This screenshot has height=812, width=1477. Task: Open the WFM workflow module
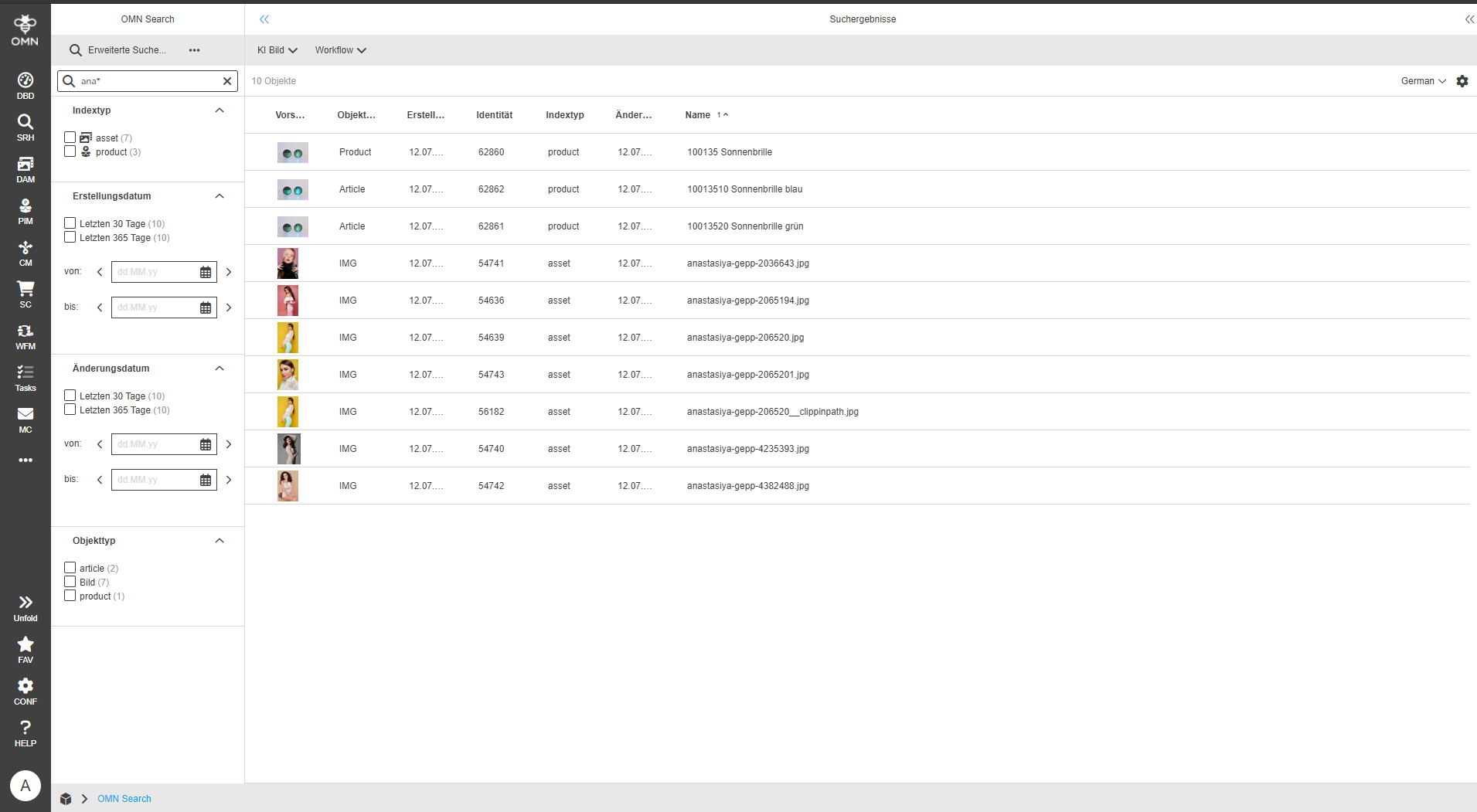tap(25, 334)
